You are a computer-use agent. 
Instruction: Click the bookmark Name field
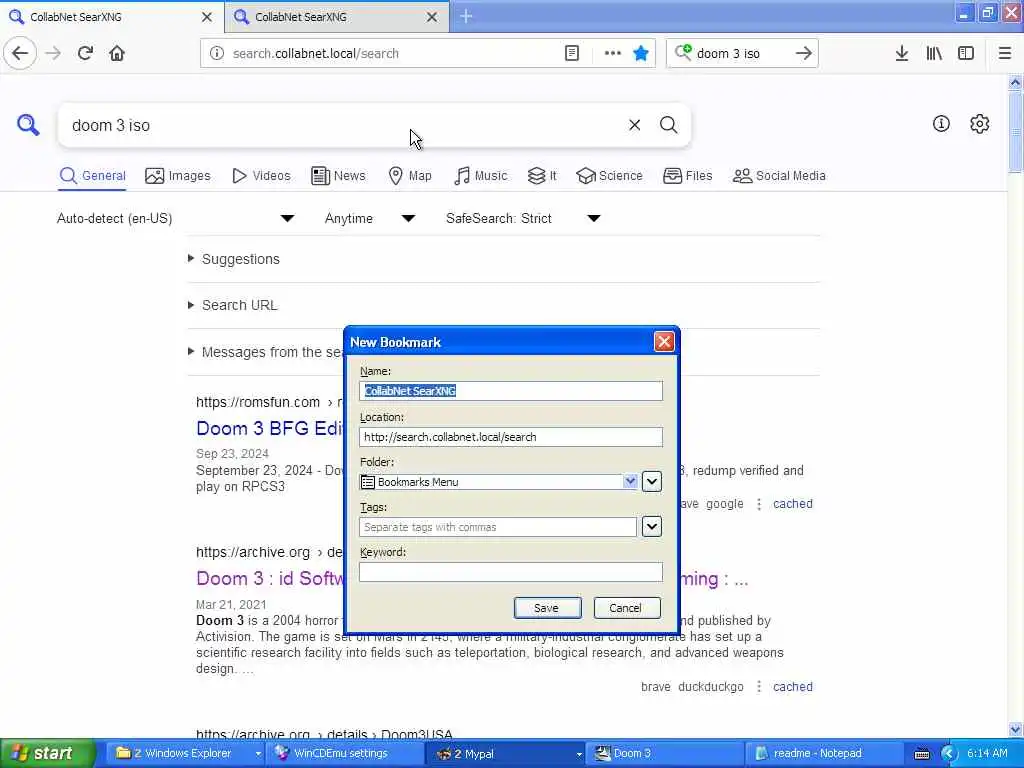(x=511, y=391)
